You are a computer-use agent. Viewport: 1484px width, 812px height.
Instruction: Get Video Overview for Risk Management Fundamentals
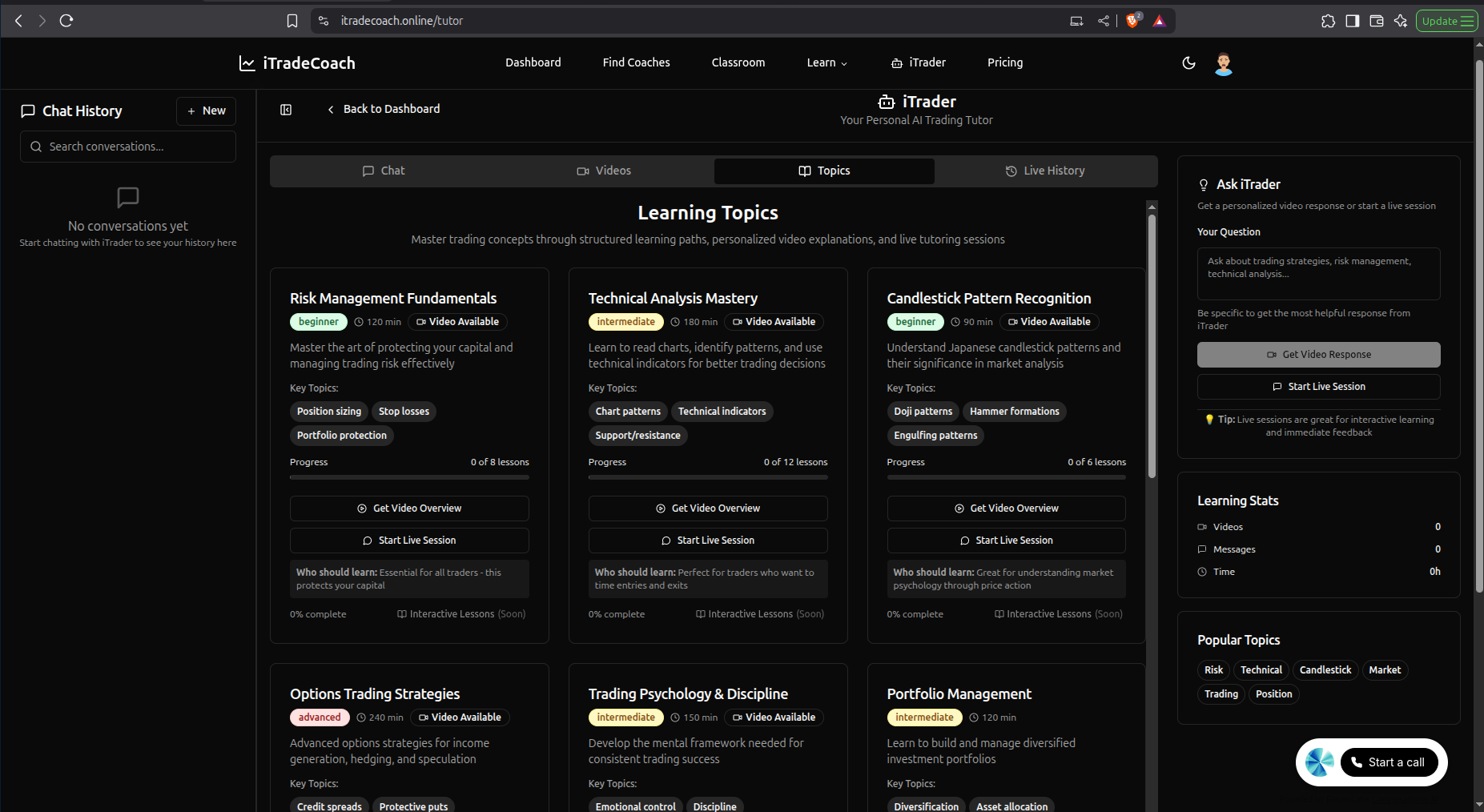[x=409, y=509]
